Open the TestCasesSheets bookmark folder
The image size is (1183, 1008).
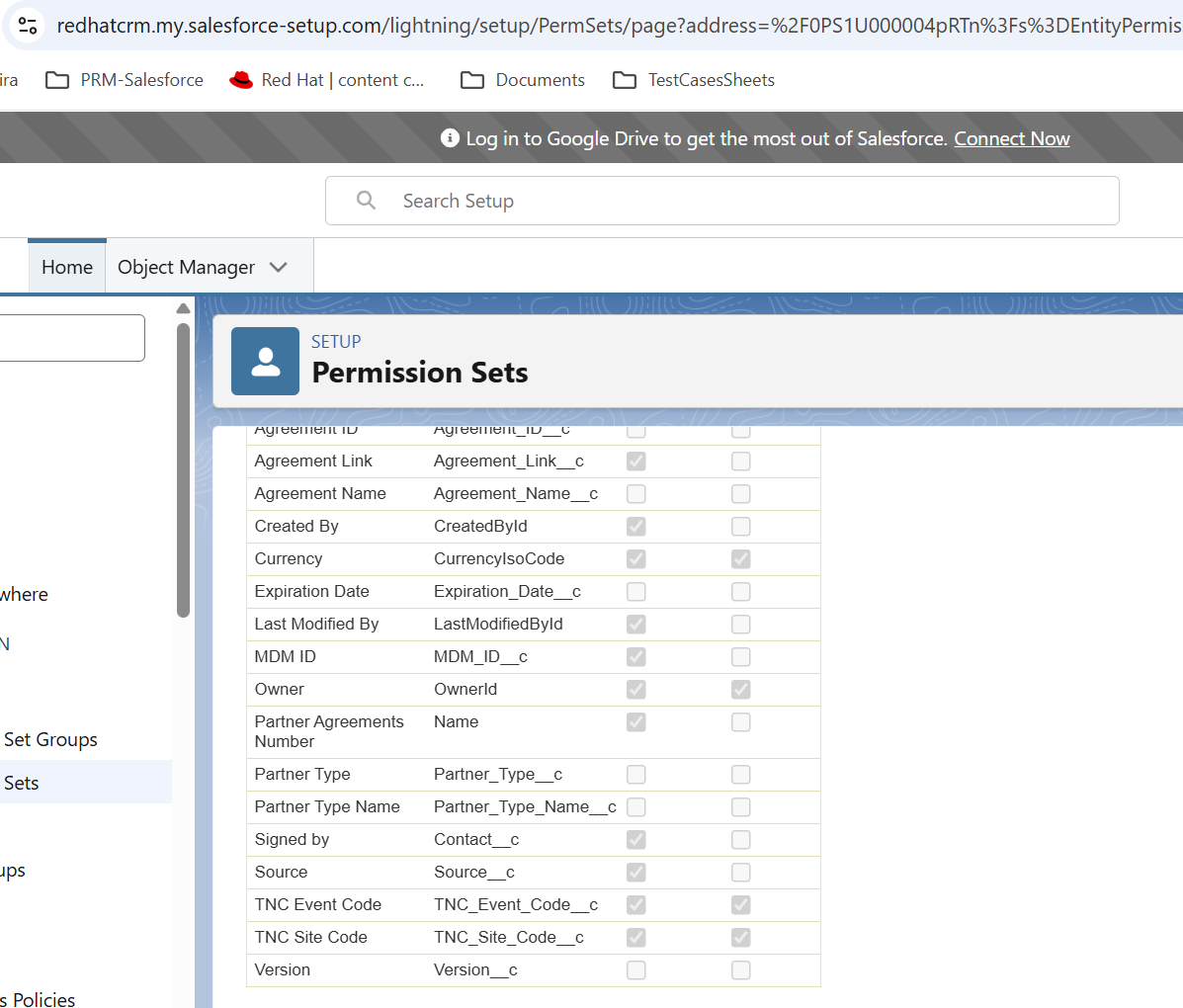point(694,80)
